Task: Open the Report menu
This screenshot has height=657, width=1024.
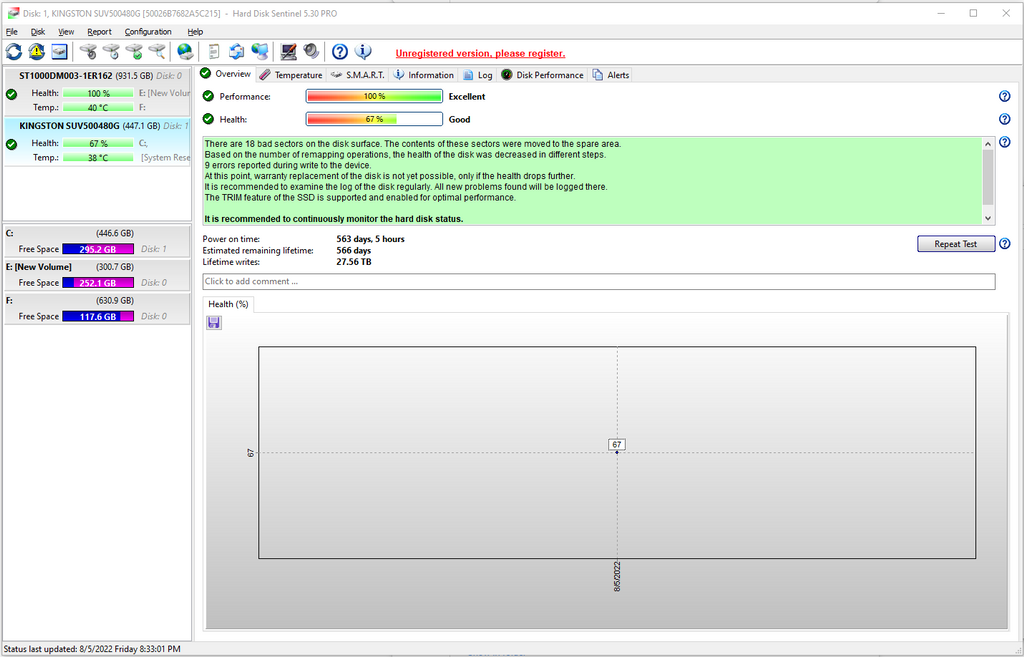Action: [99, 32]
